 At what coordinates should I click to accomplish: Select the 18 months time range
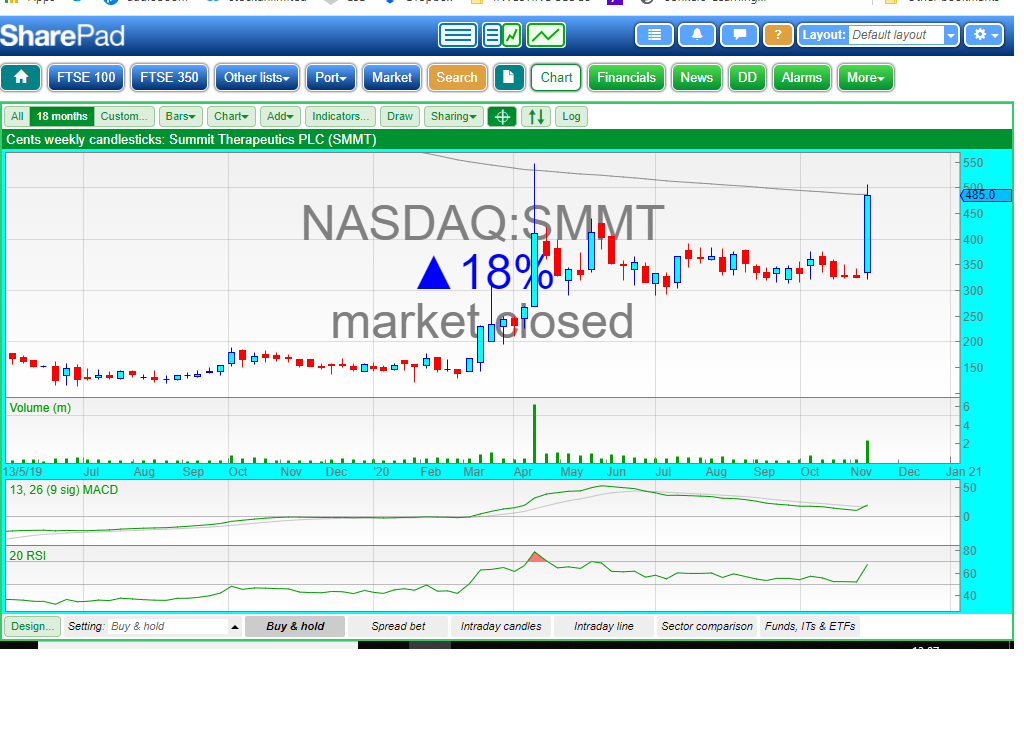pyautogui.click(x=62, y=116)
